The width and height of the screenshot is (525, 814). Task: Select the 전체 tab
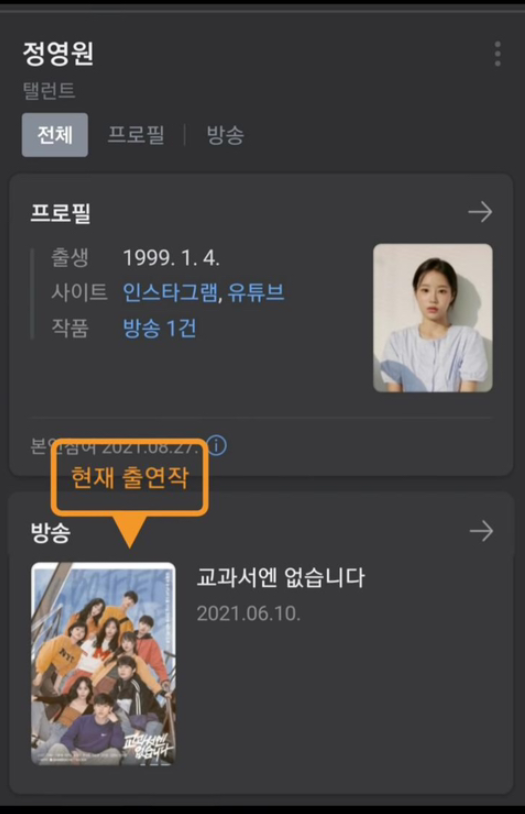click(55, 135)
